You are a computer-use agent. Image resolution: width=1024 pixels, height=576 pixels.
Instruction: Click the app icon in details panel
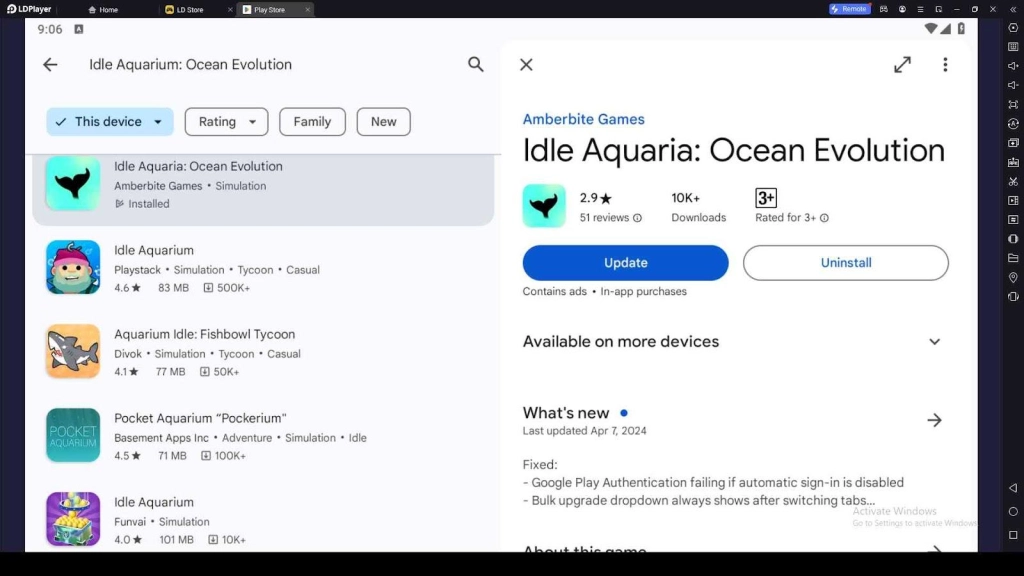[544, 206]
